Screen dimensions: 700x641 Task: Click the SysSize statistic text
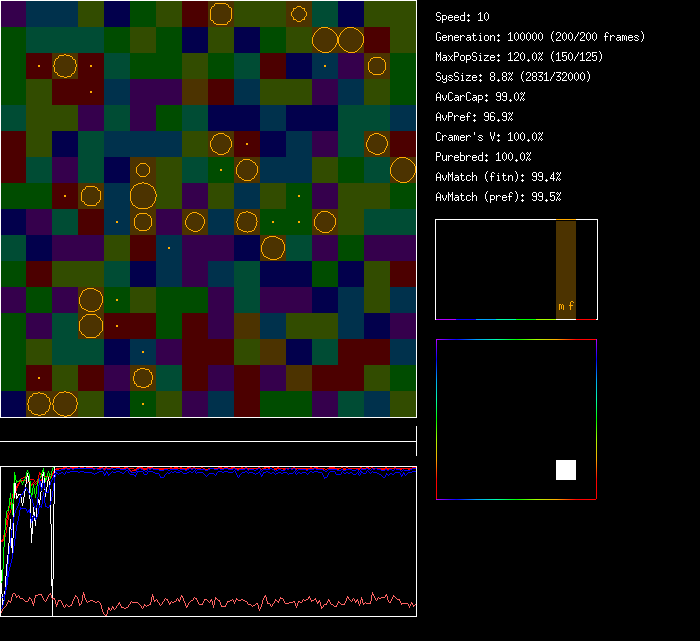click(x=512, y=77)
